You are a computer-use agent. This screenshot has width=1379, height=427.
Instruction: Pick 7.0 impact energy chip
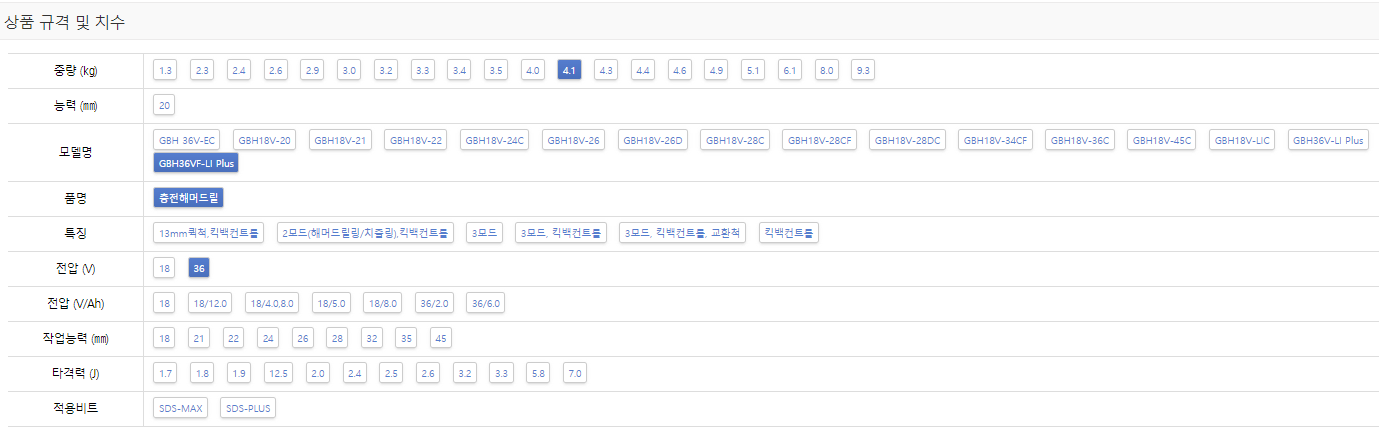(574, 373)
